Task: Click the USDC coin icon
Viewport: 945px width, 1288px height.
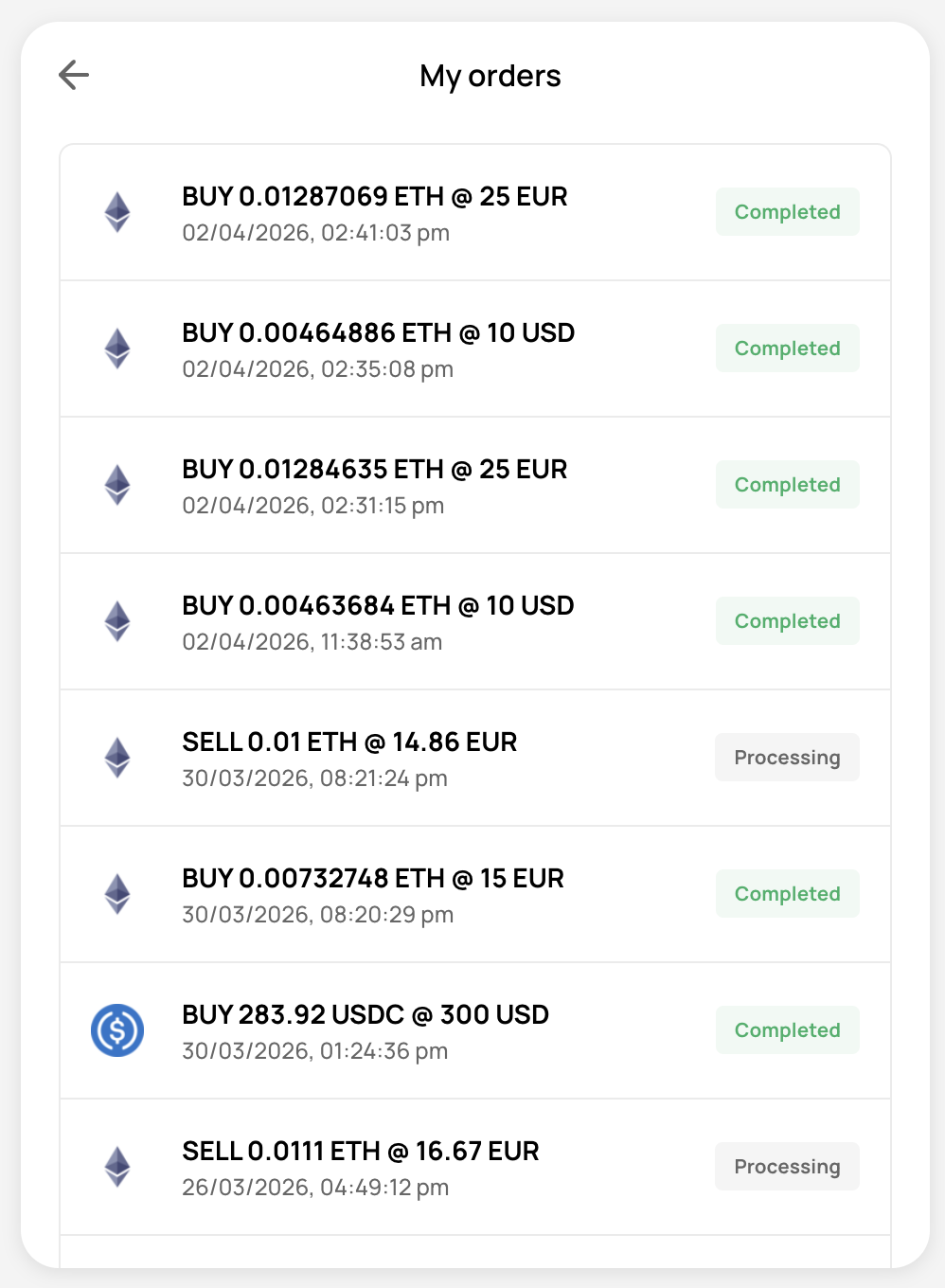Action: [x=117, y=1030]
